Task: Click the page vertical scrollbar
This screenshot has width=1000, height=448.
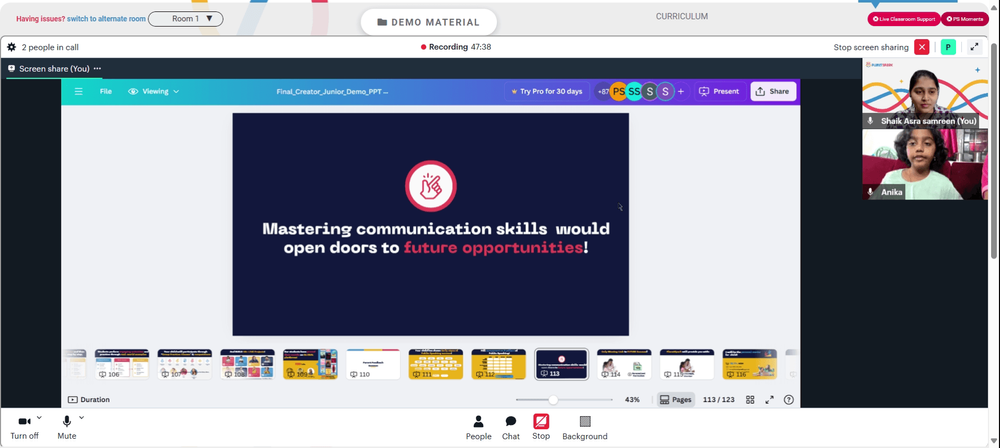Action: click(x=995, y=150)
